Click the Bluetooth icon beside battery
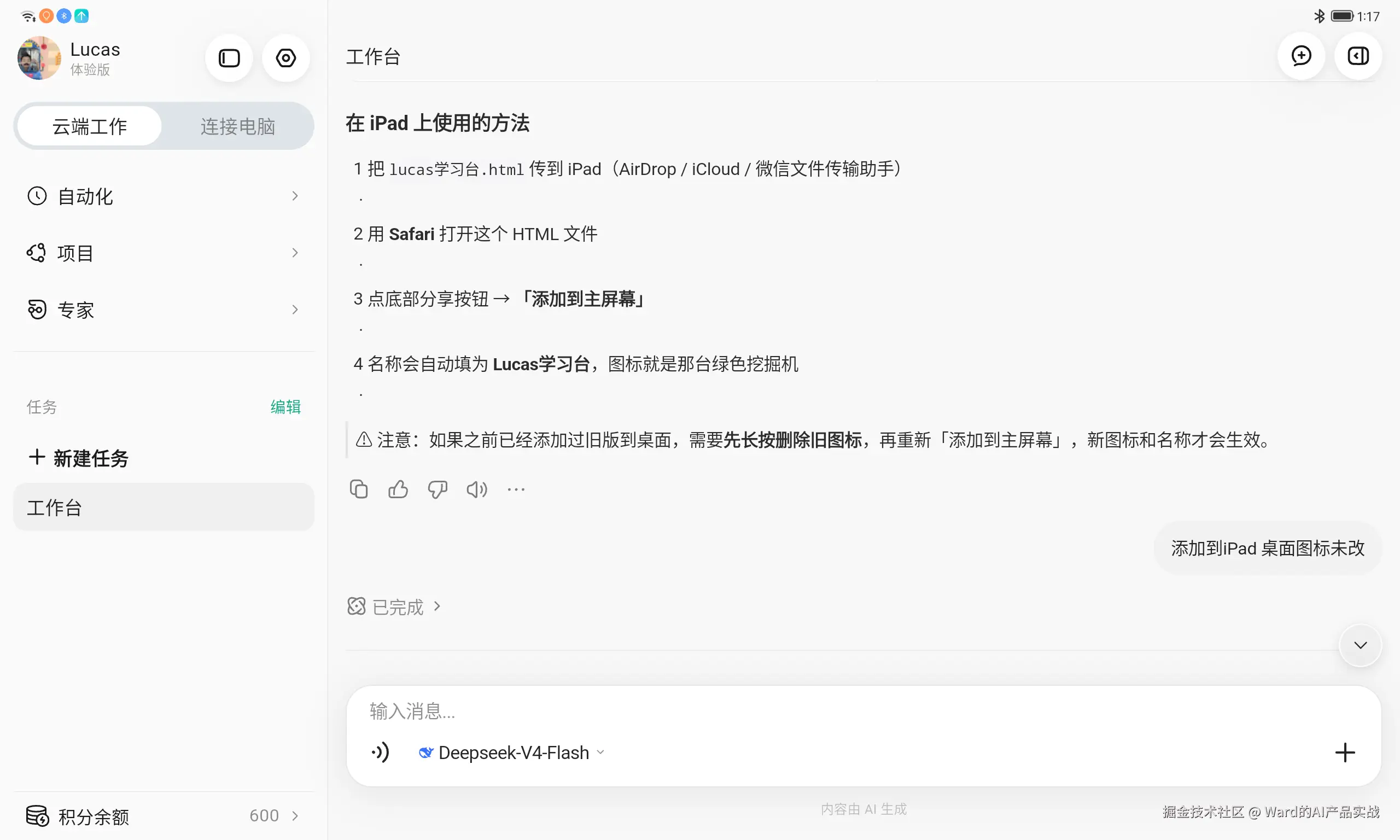The height and width of the screenshot is (840, 1400). [1319, 16]
